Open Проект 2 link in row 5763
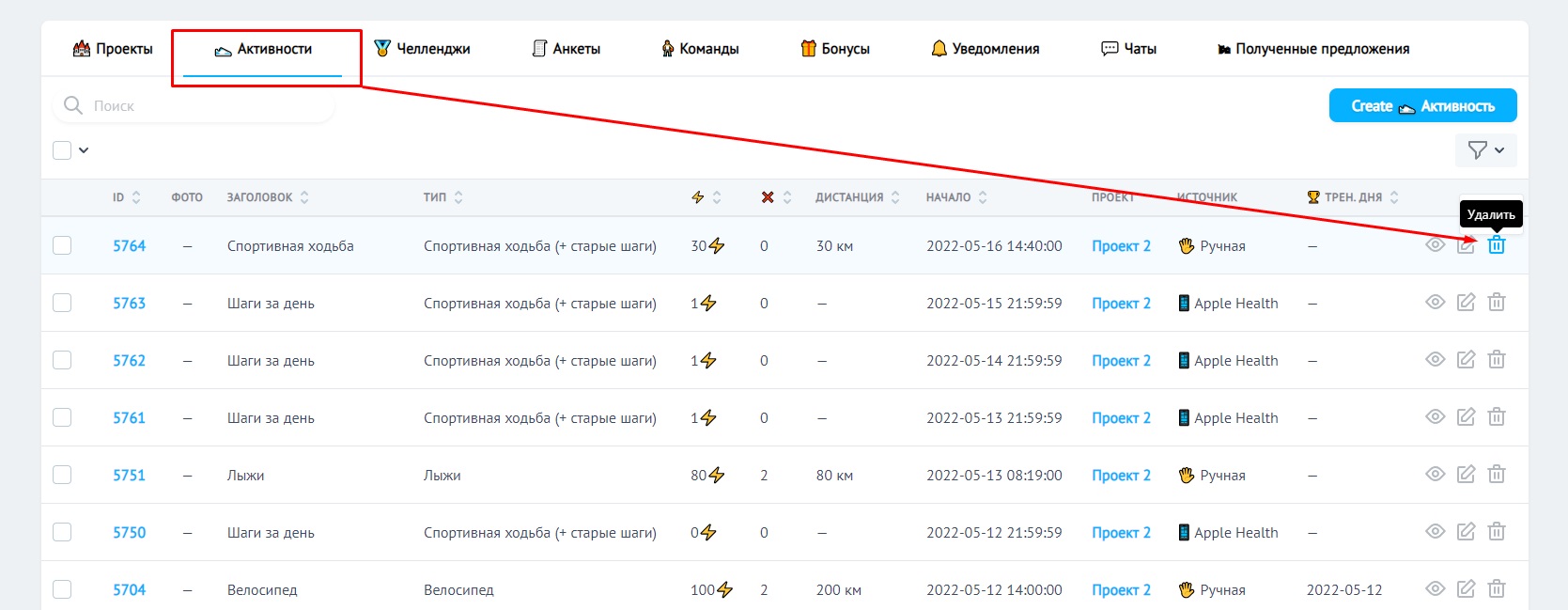 (1121, 303)
